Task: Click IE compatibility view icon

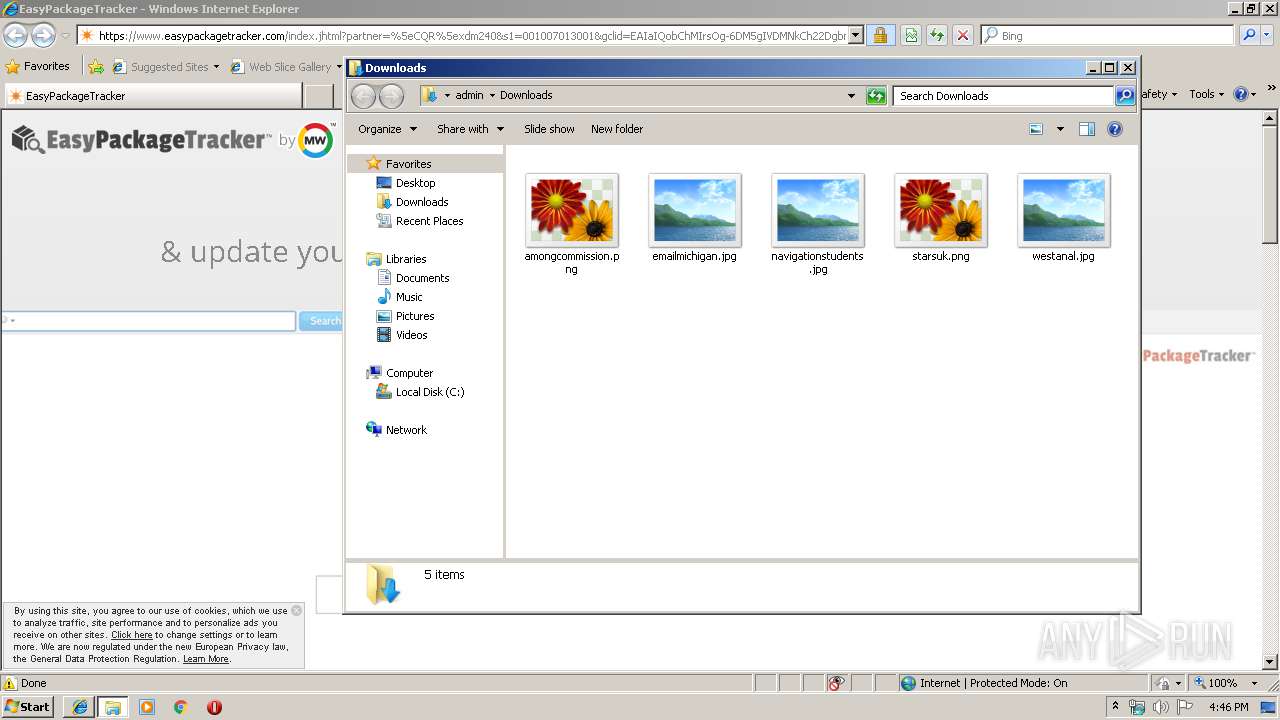Action: click(x=911, y=36)
